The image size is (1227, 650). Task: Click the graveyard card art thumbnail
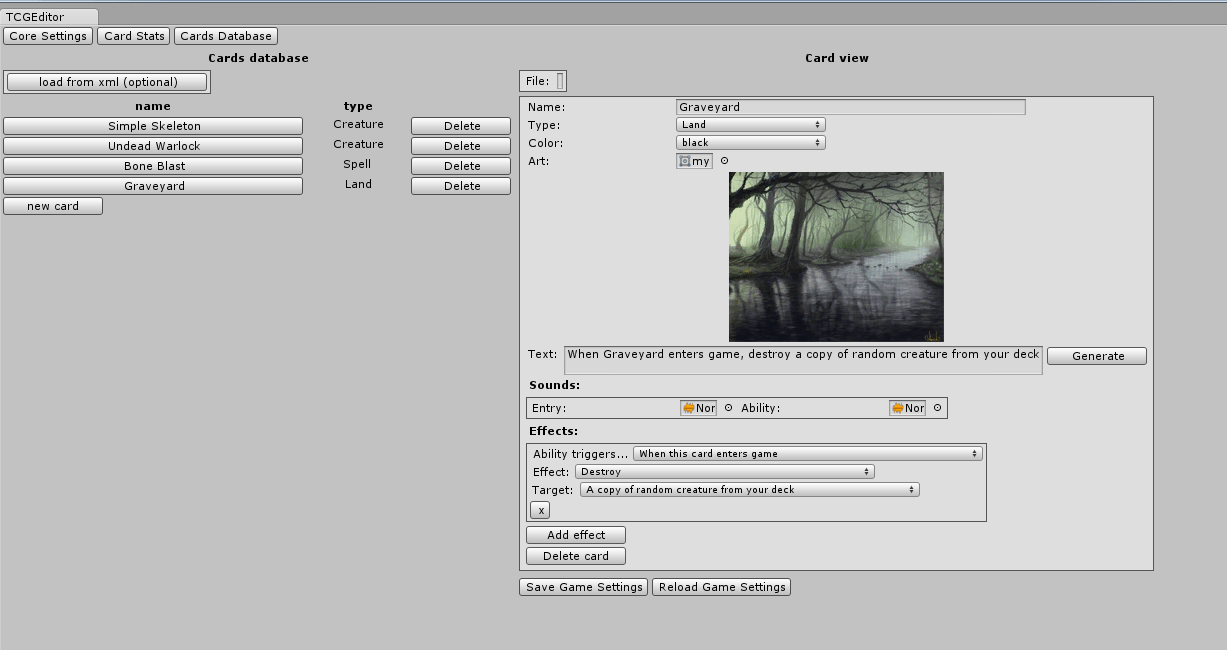click(836, 256)
